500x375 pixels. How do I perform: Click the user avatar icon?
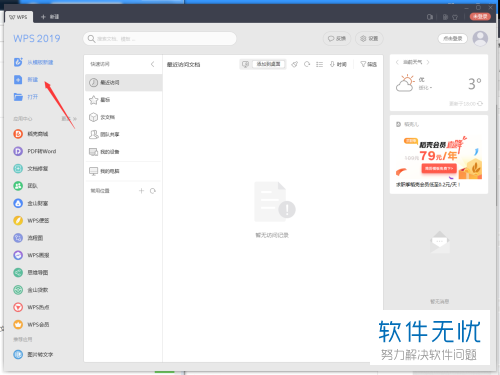click(480, 39)
